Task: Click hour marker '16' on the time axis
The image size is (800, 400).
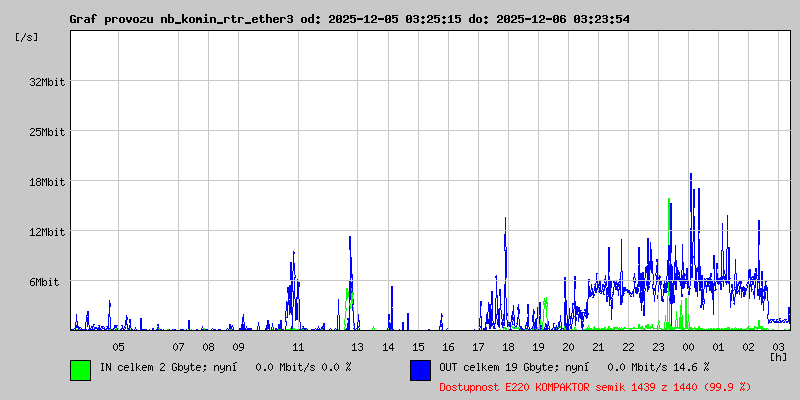Action: (448, 346)
